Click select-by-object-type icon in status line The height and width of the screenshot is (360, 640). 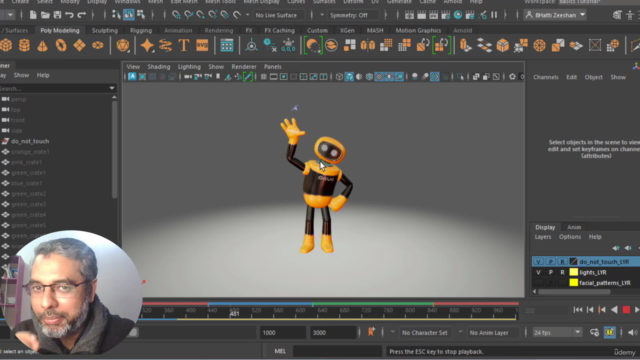129,15
